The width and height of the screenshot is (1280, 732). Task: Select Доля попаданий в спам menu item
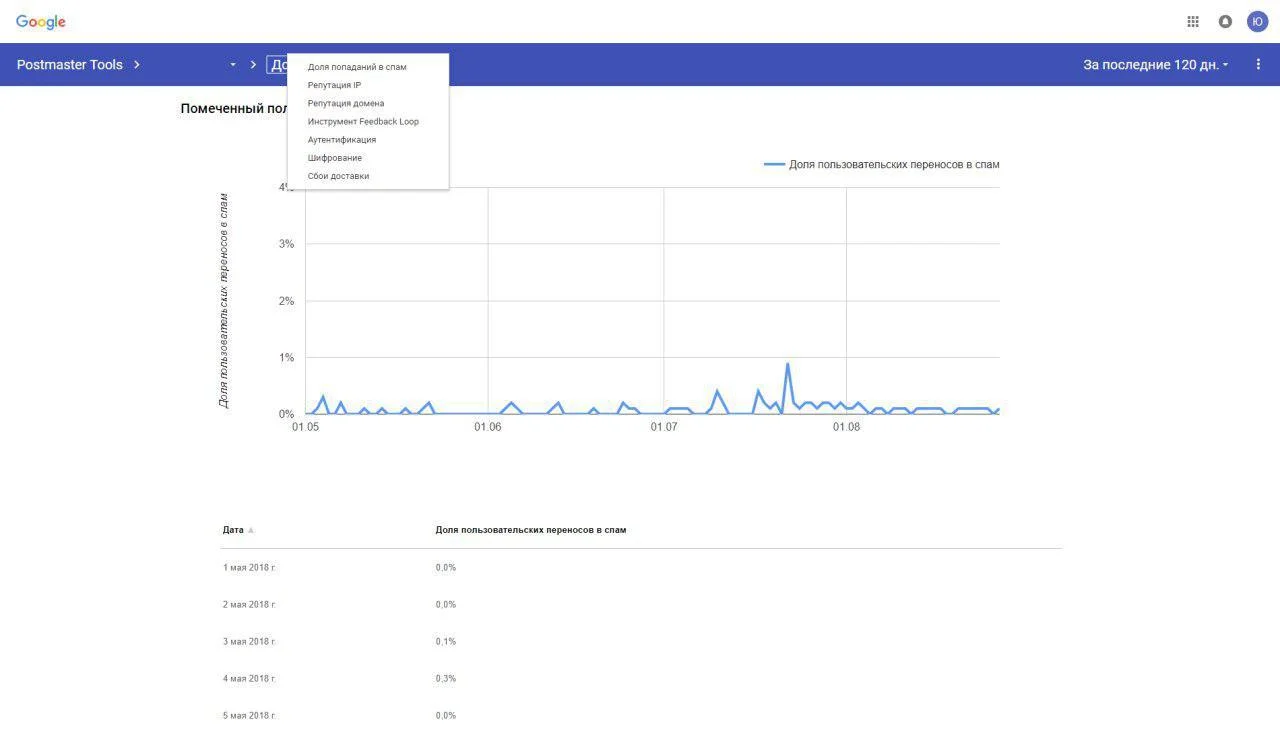(357, 67)
